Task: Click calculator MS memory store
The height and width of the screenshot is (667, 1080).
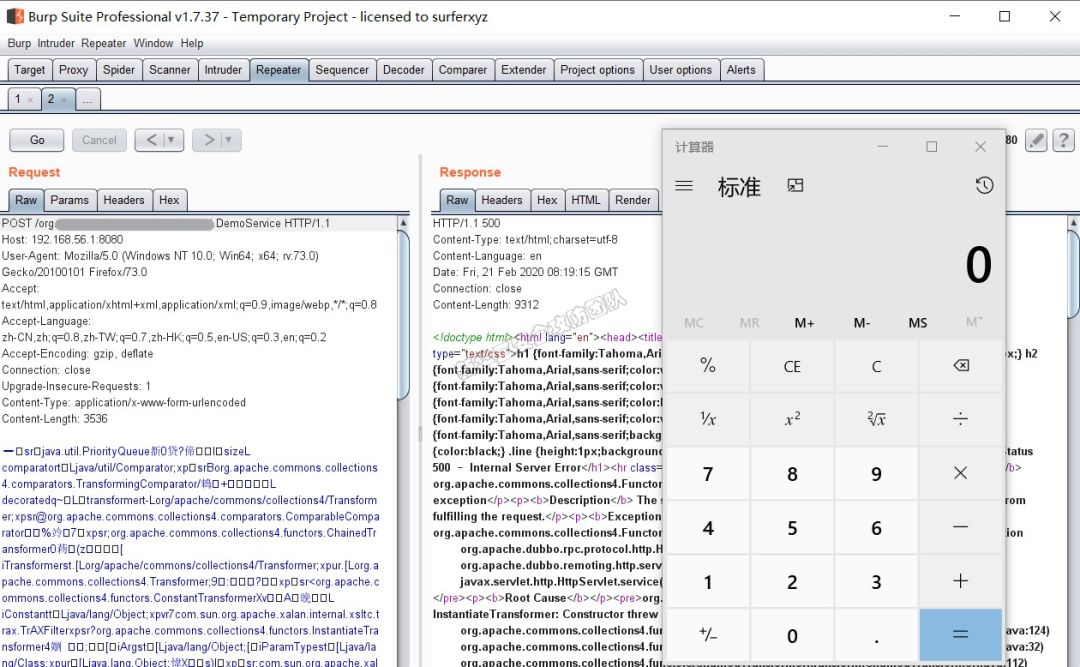Action: point(917,322)
